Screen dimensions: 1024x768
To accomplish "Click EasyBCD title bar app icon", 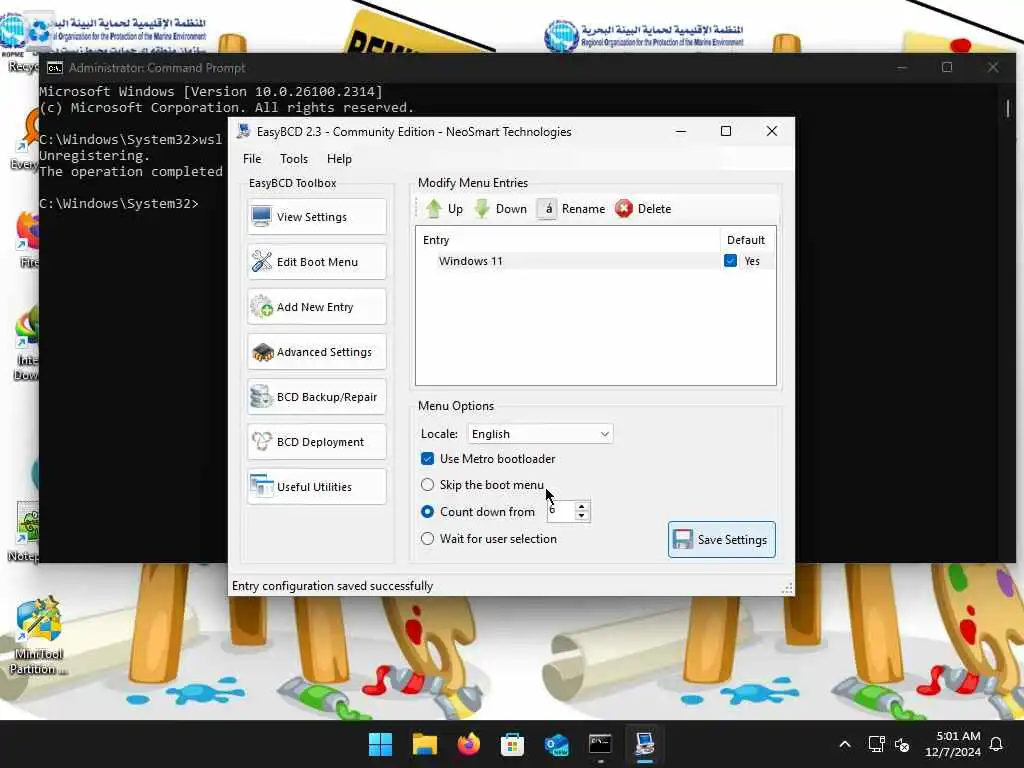I will 244,131.
